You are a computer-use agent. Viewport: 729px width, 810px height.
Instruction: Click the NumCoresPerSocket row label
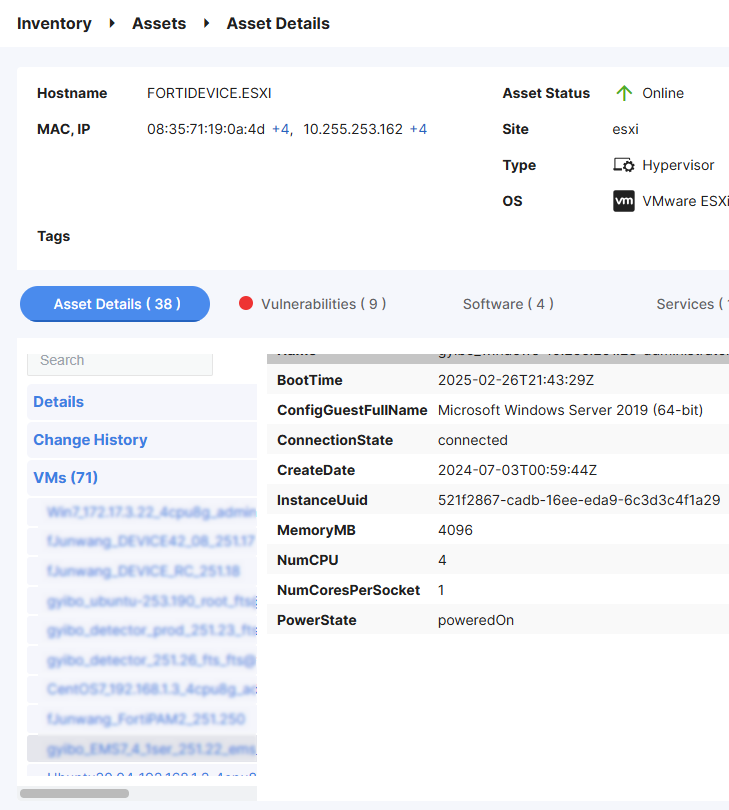coord(349,590)
